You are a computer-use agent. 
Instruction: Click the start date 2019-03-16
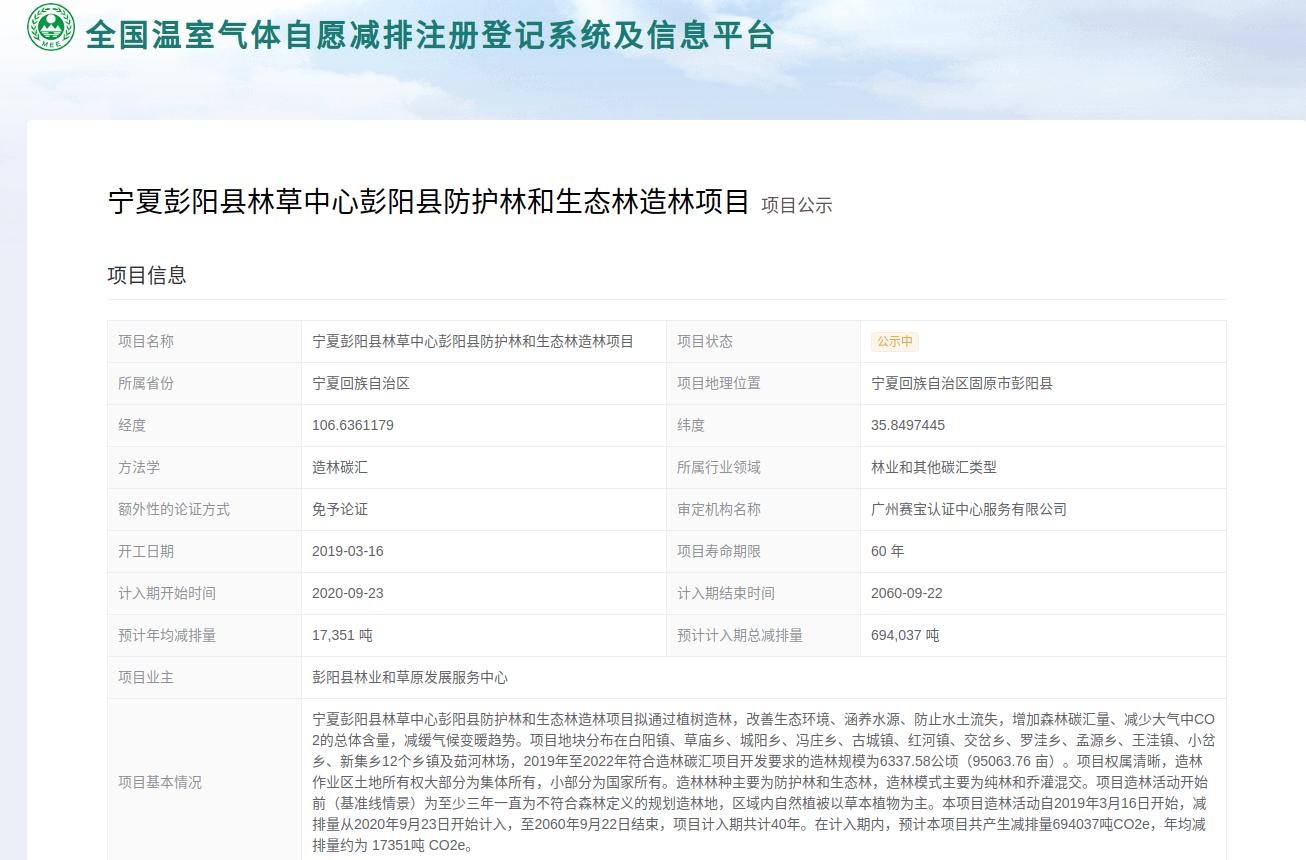pos(347,552)
